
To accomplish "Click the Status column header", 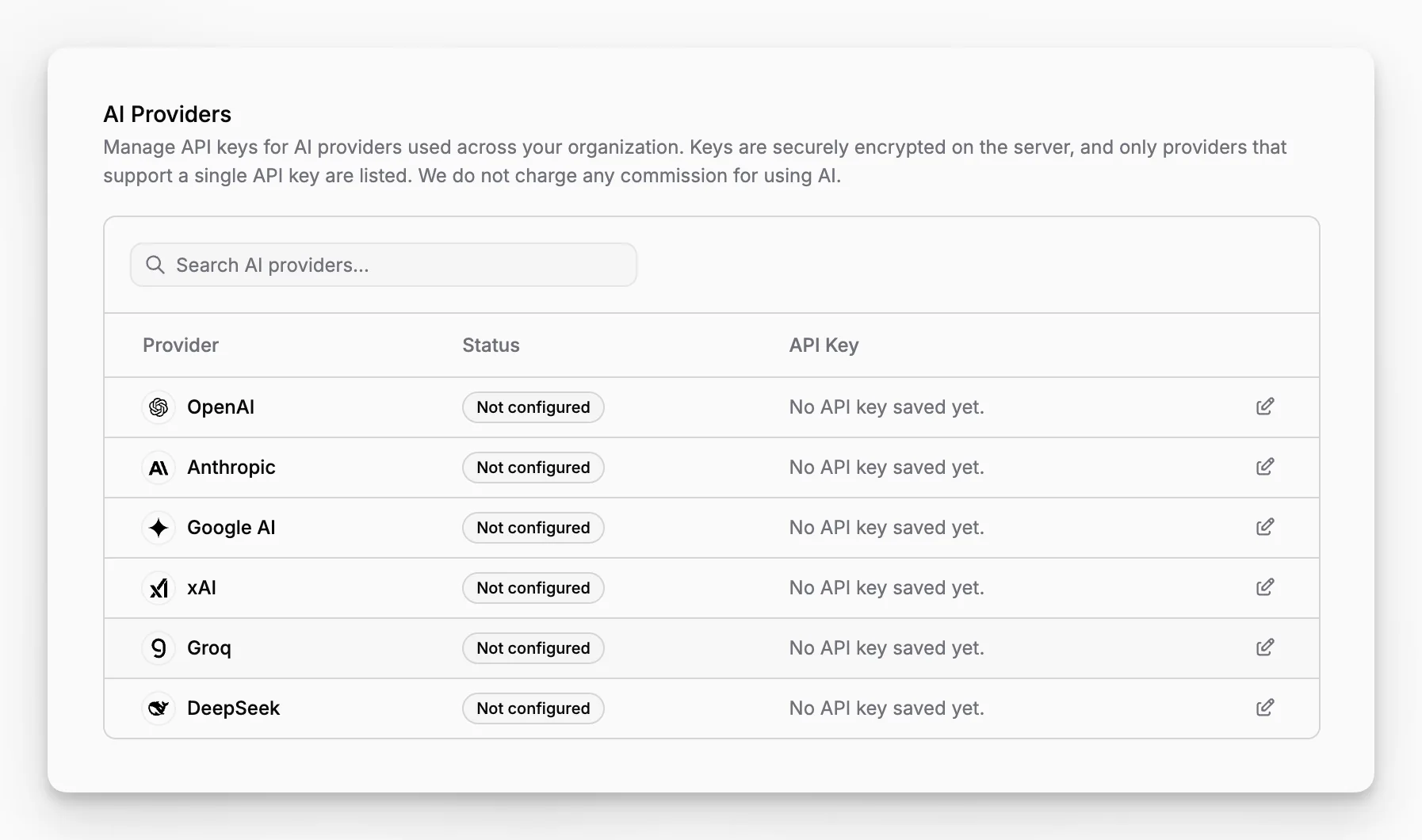I will tap(491, 346).
